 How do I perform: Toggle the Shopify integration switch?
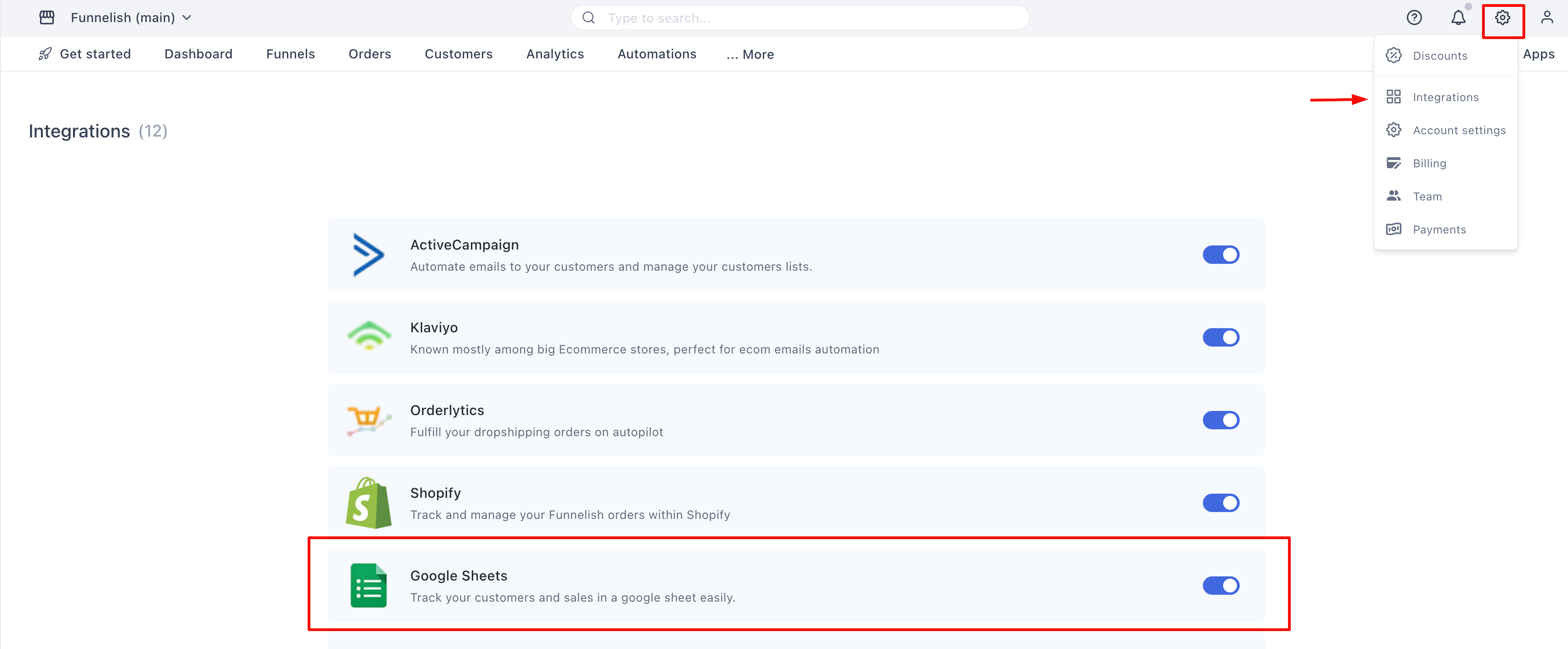(x=1220, y=502)
